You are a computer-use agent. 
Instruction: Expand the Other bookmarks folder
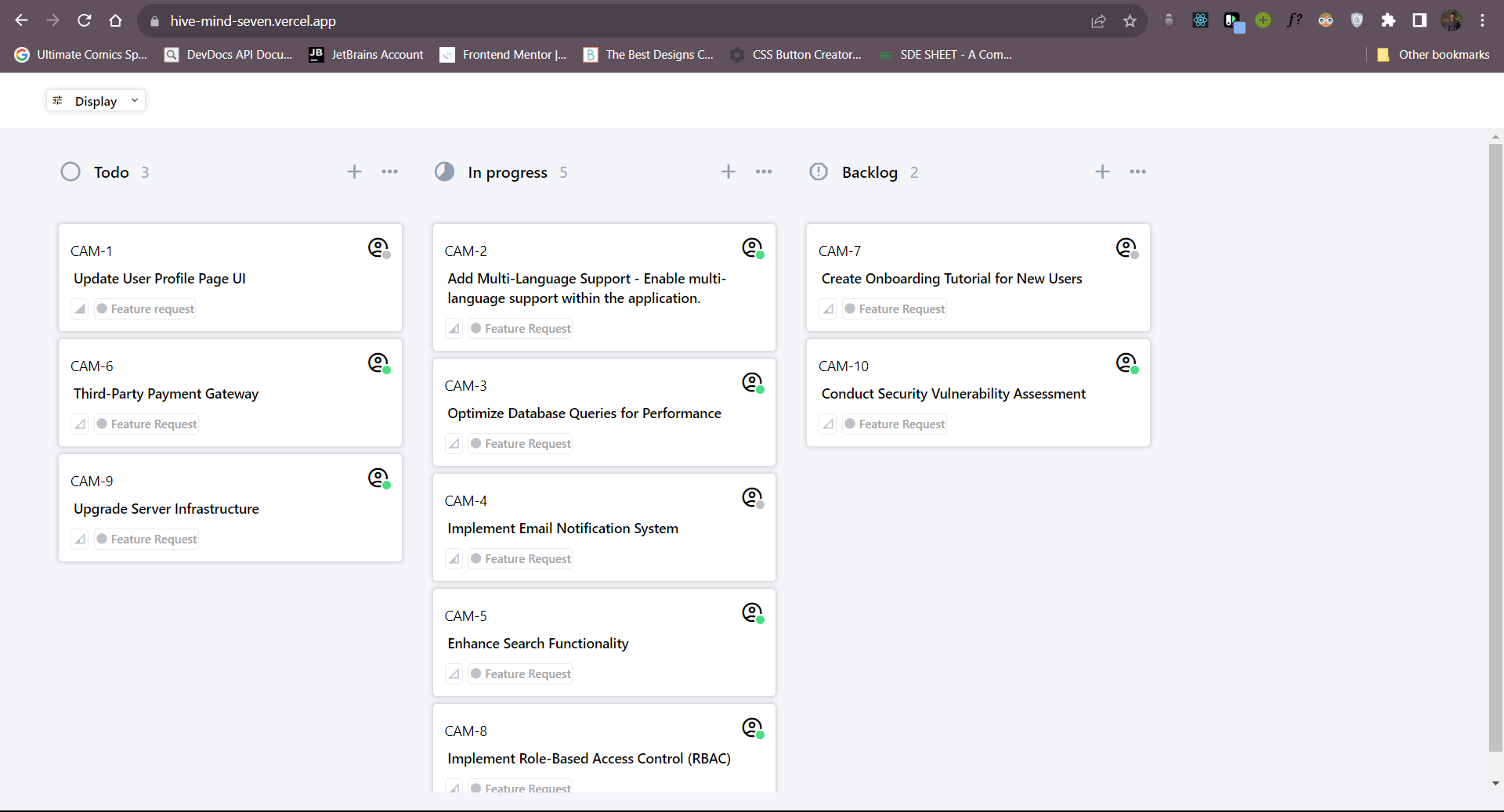pyautogui.click(x=1434, y=55)
